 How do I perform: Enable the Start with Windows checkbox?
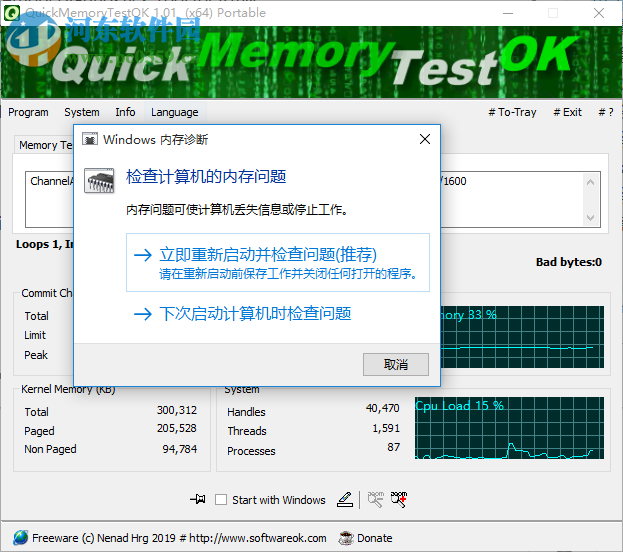coord(221,500)
